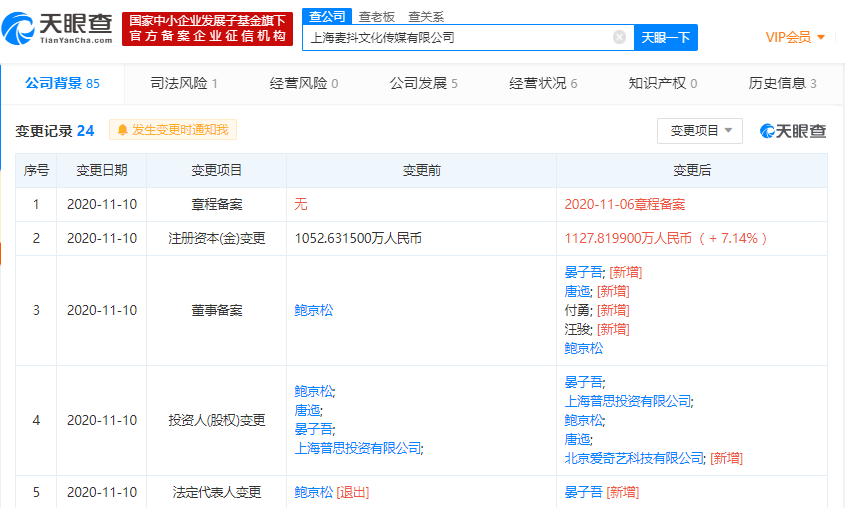The width and height of the screenshot is (845, 508).
Task: Open 鲍京松 link in 董事备案 before column
Action: click(313, 310)
